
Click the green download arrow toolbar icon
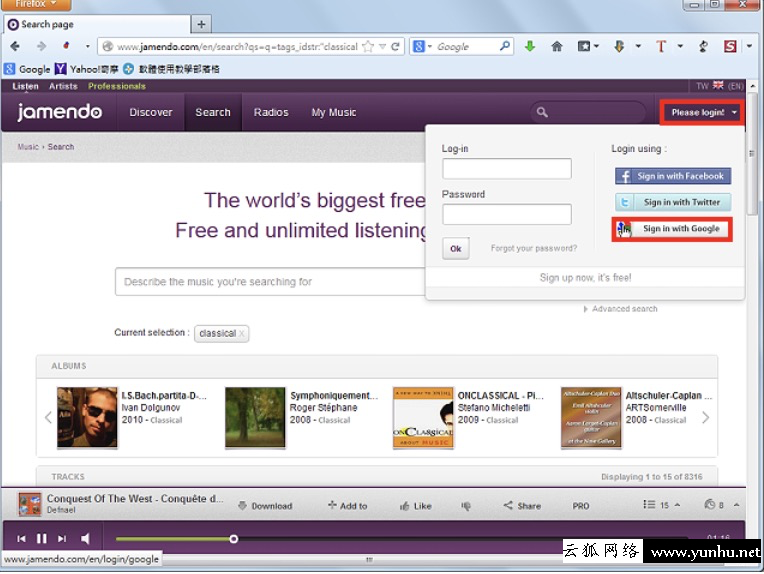(x=530, y=46)
